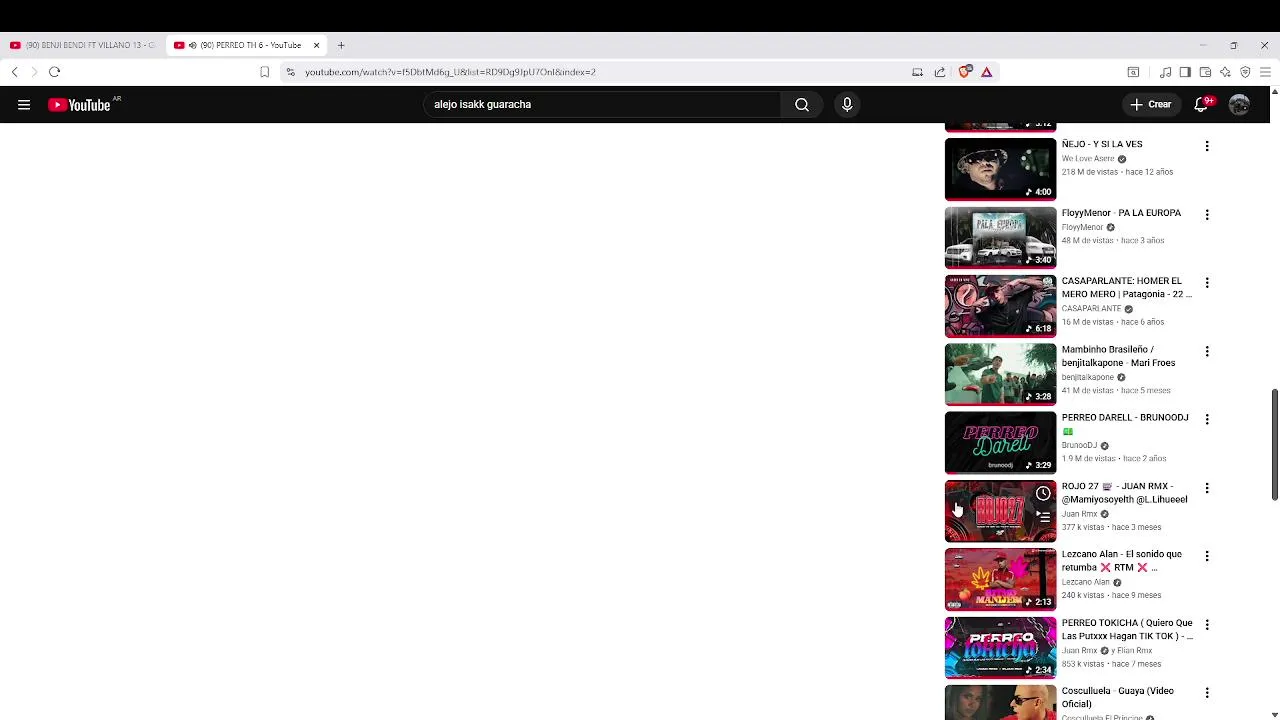The height and width of the screenshot is (720, 1280).
Task: Play the CASAPARLANTE thumbnail
Action: click(x=1000, y=306)
